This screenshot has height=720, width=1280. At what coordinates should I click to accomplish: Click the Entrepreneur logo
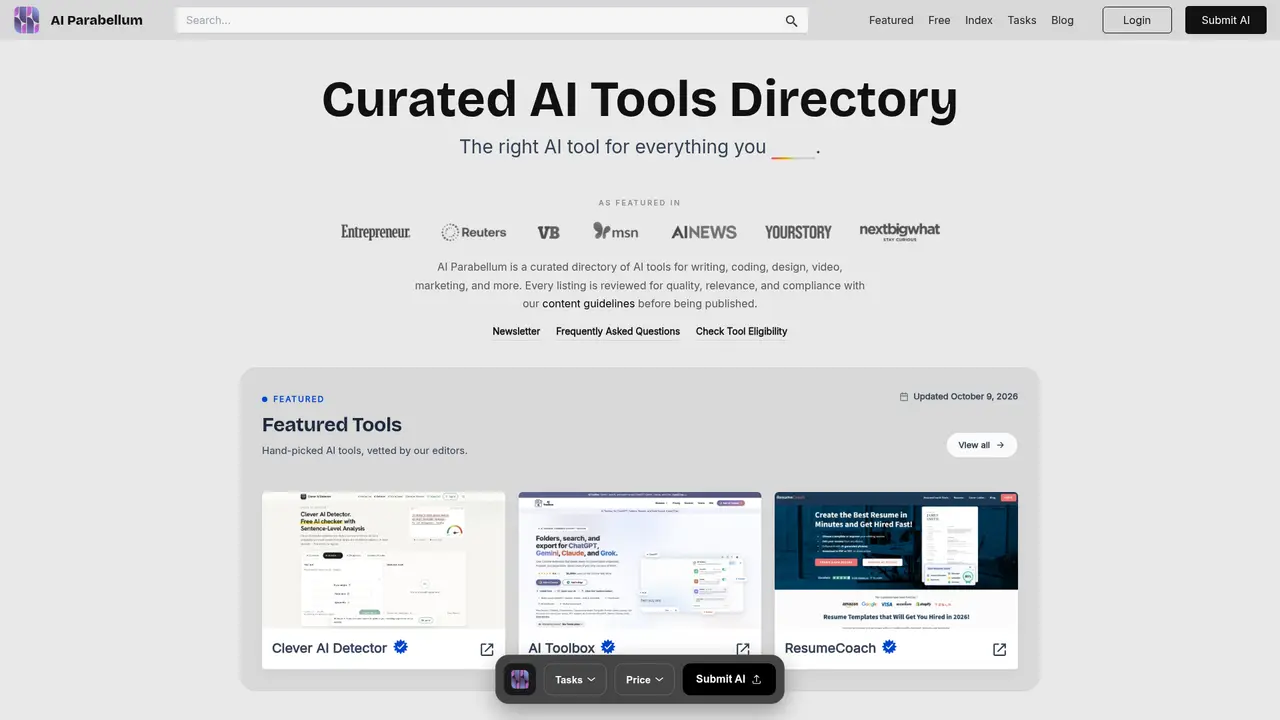tap(375, 232)
